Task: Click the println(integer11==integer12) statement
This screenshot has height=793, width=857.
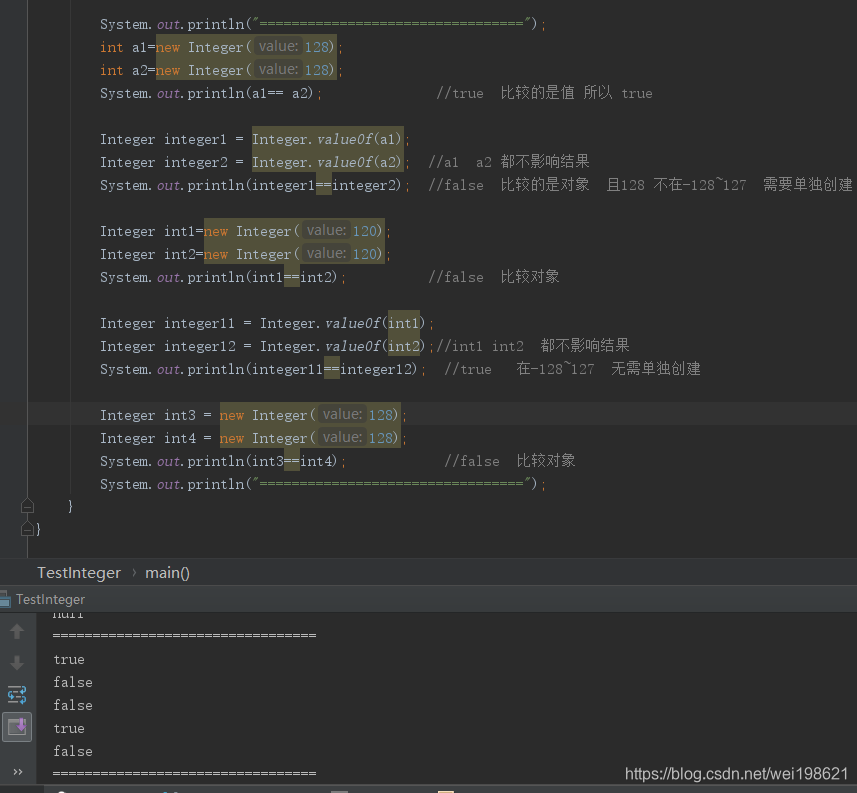Action: tap(263, 369)
